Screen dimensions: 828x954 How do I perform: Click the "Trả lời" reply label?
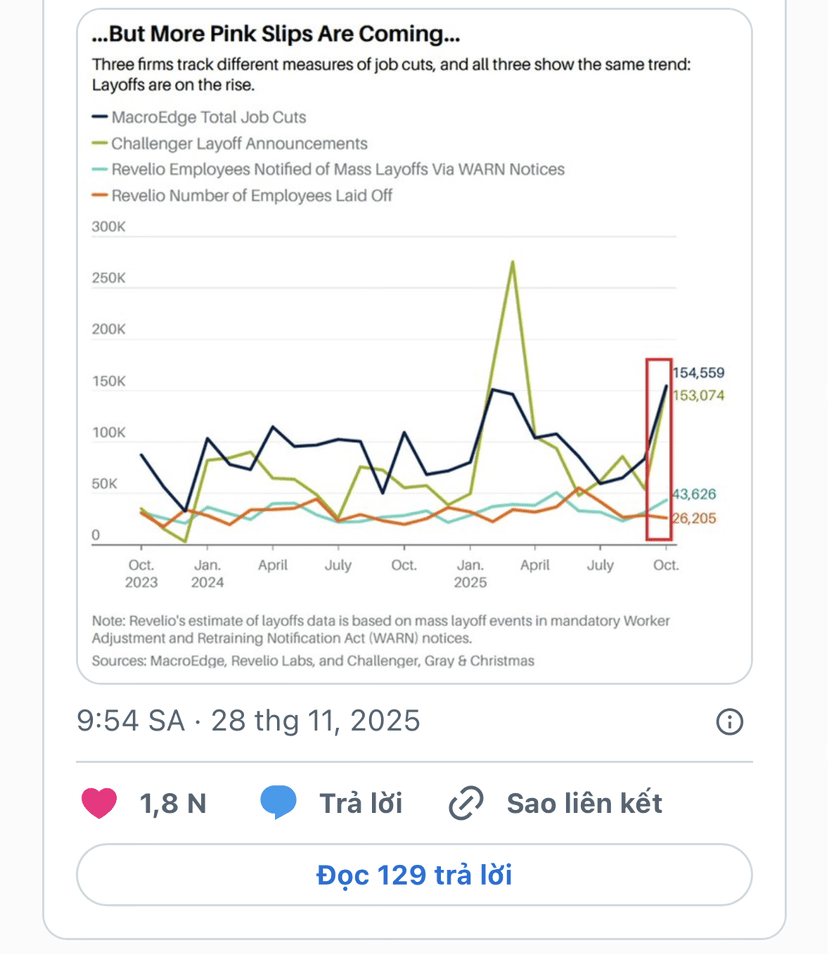point(361,803)
